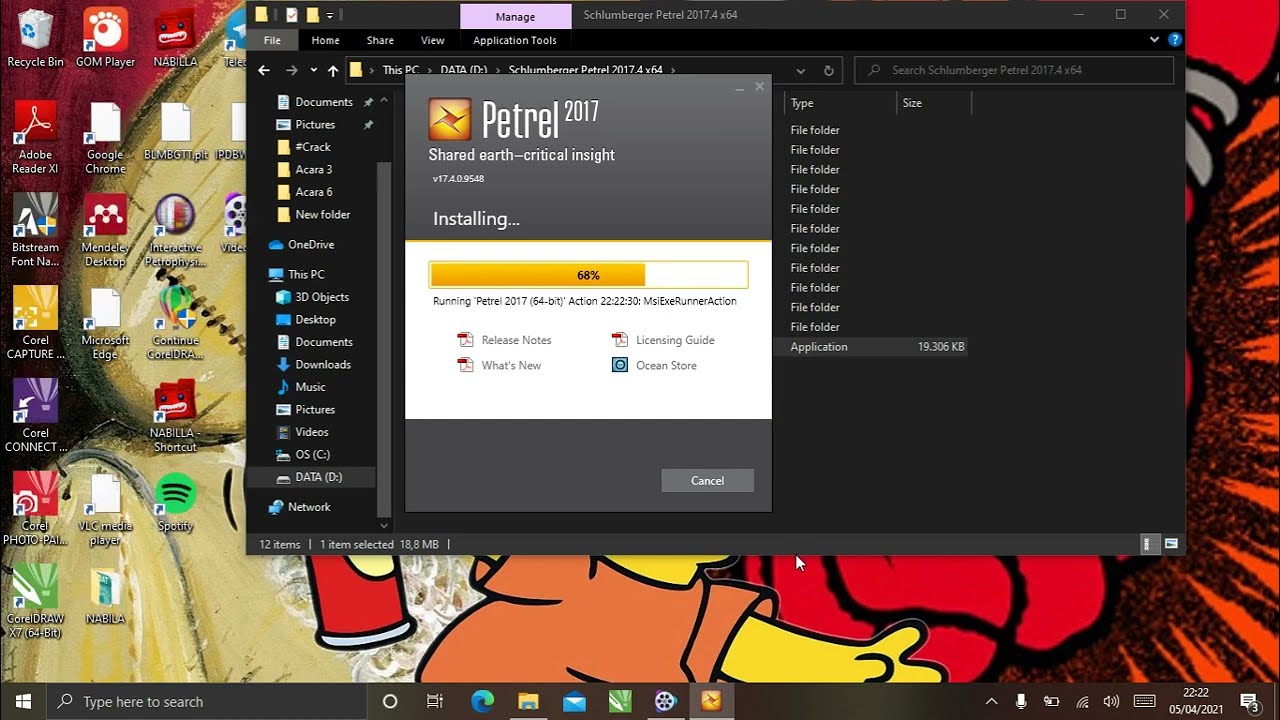Open File Explorer from taskbar

point(528,701)
